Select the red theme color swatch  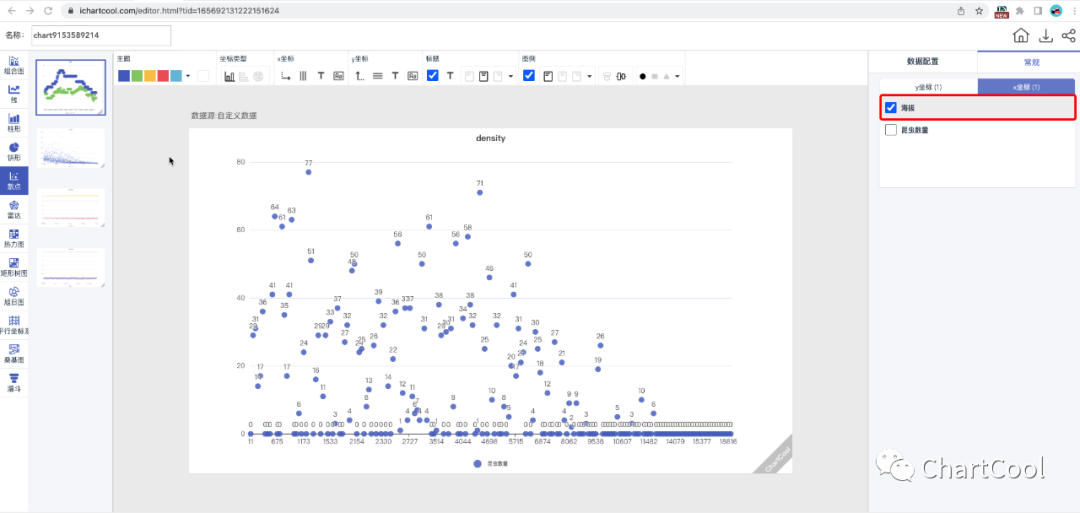tap(163, 76)
